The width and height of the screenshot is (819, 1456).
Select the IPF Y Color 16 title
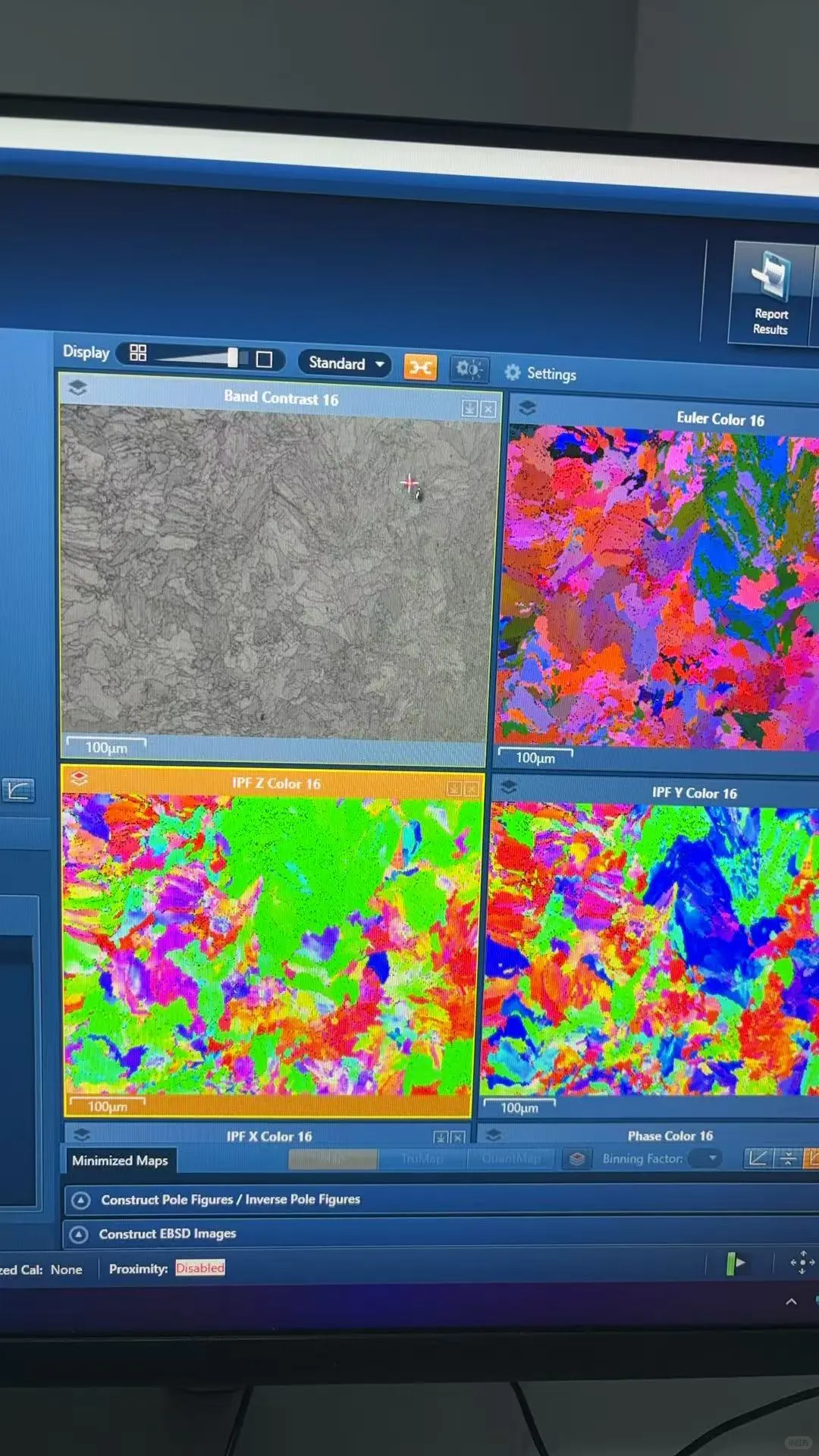[x=694, y=793]
